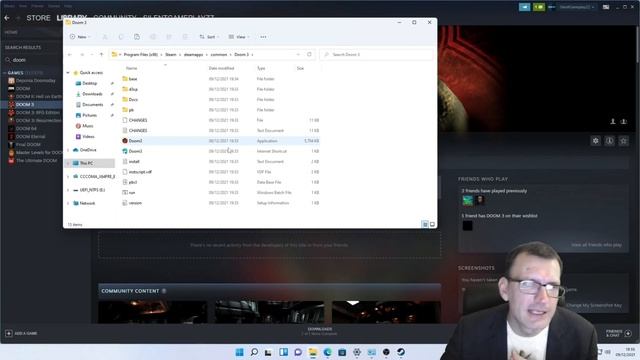The image size is (640, 360).
Task: Click the Cut icon in Explorer toolbar
Action: [x=105, y=37]
